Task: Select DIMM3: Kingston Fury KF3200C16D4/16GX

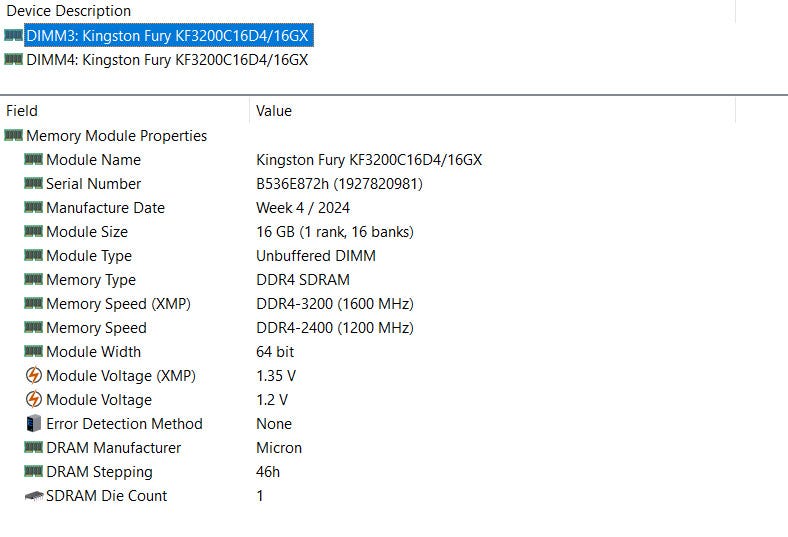Action: [167, 36]
